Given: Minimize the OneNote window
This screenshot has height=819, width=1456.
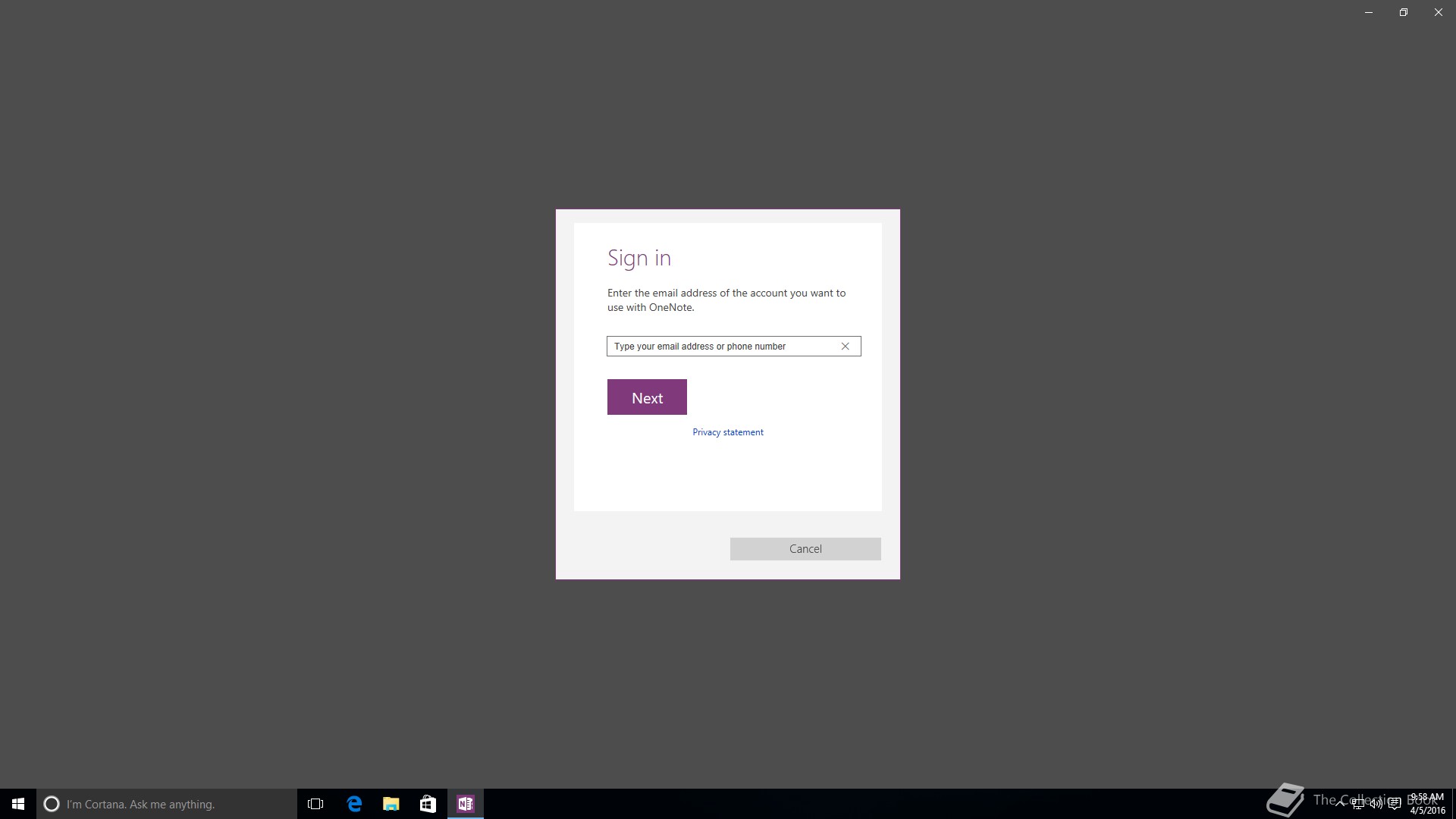Looking at the screenshot, I should (1369, 12).
